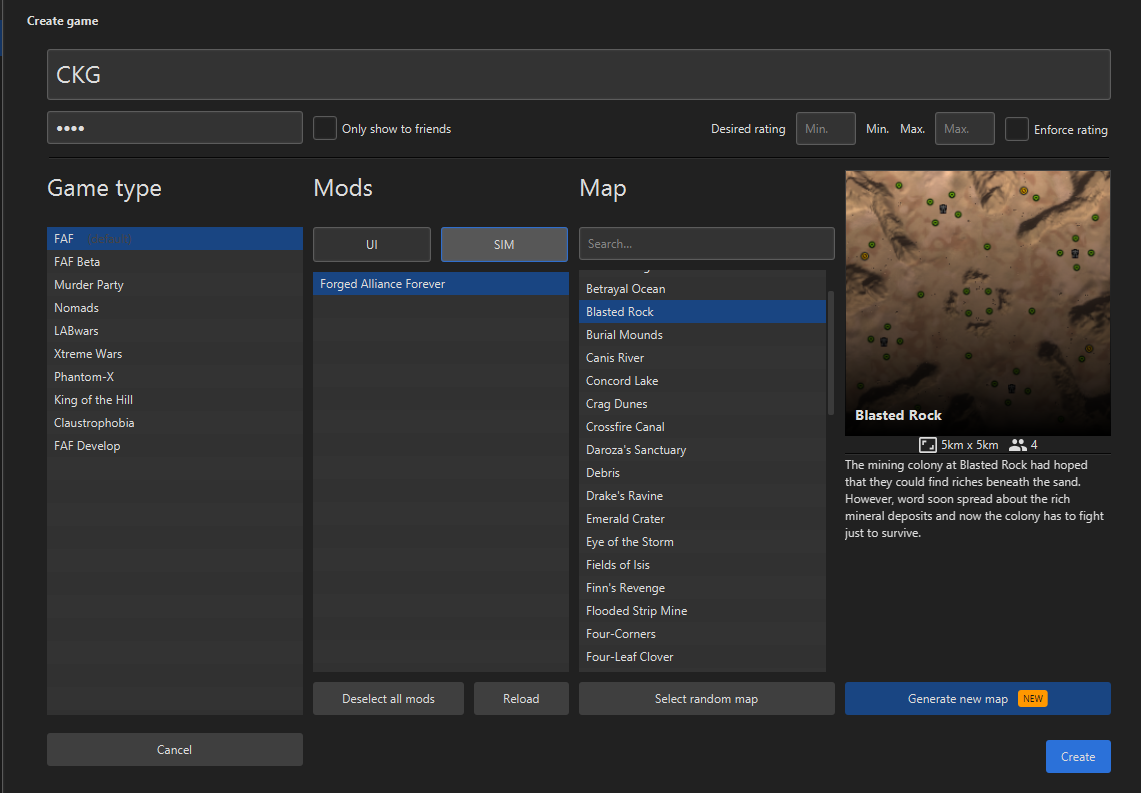Select Betrayal Ocean map

pyautogui.click(x=702, y=289)
